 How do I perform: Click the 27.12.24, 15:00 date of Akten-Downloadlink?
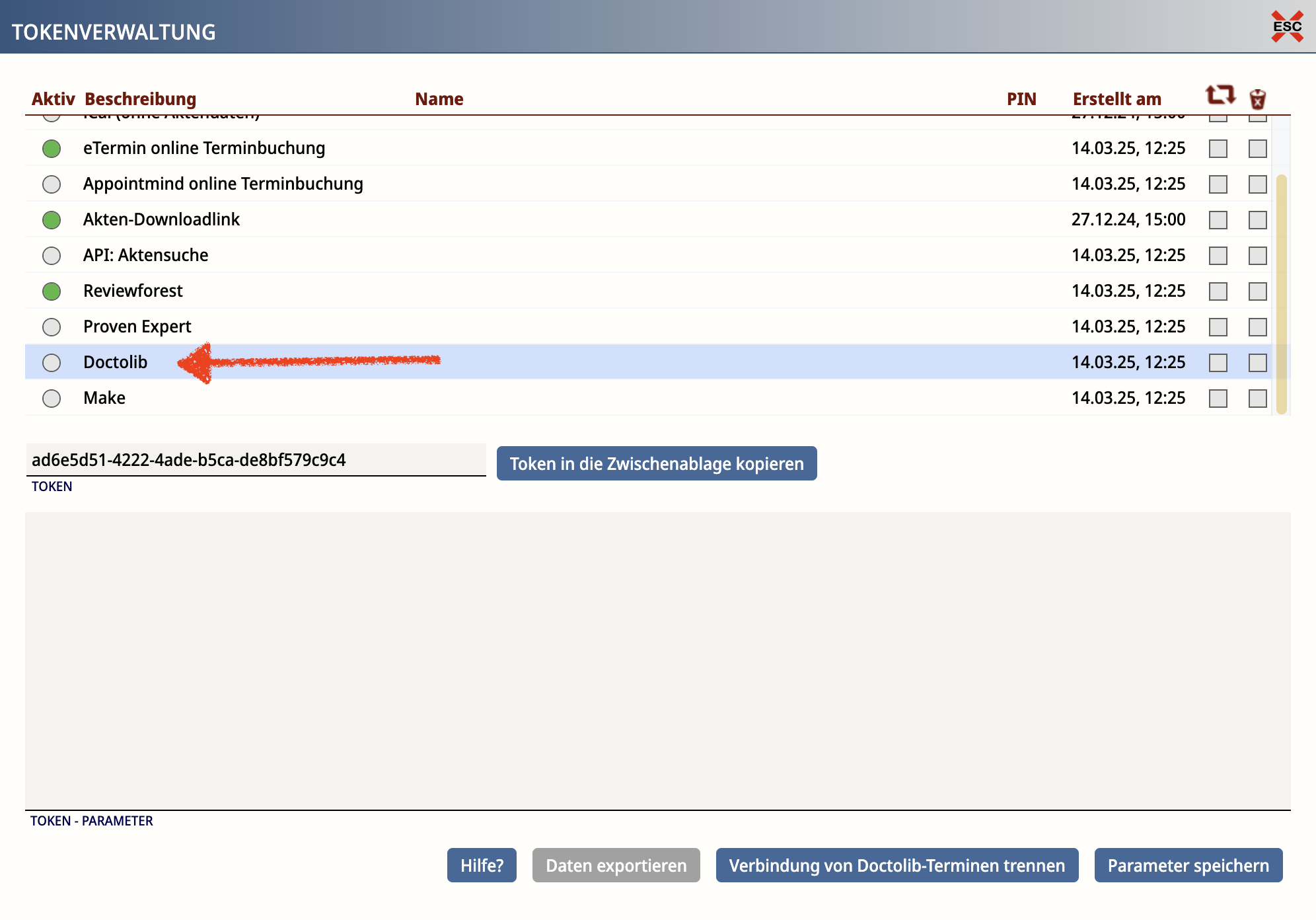1128,219
